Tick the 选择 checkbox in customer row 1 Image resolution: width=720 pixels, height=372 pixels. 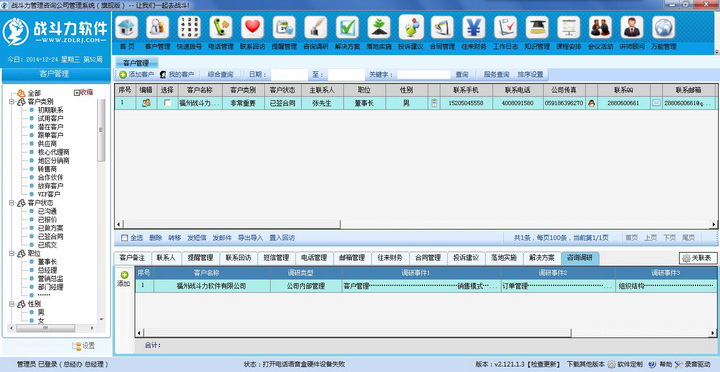click(x=168, y=103)
